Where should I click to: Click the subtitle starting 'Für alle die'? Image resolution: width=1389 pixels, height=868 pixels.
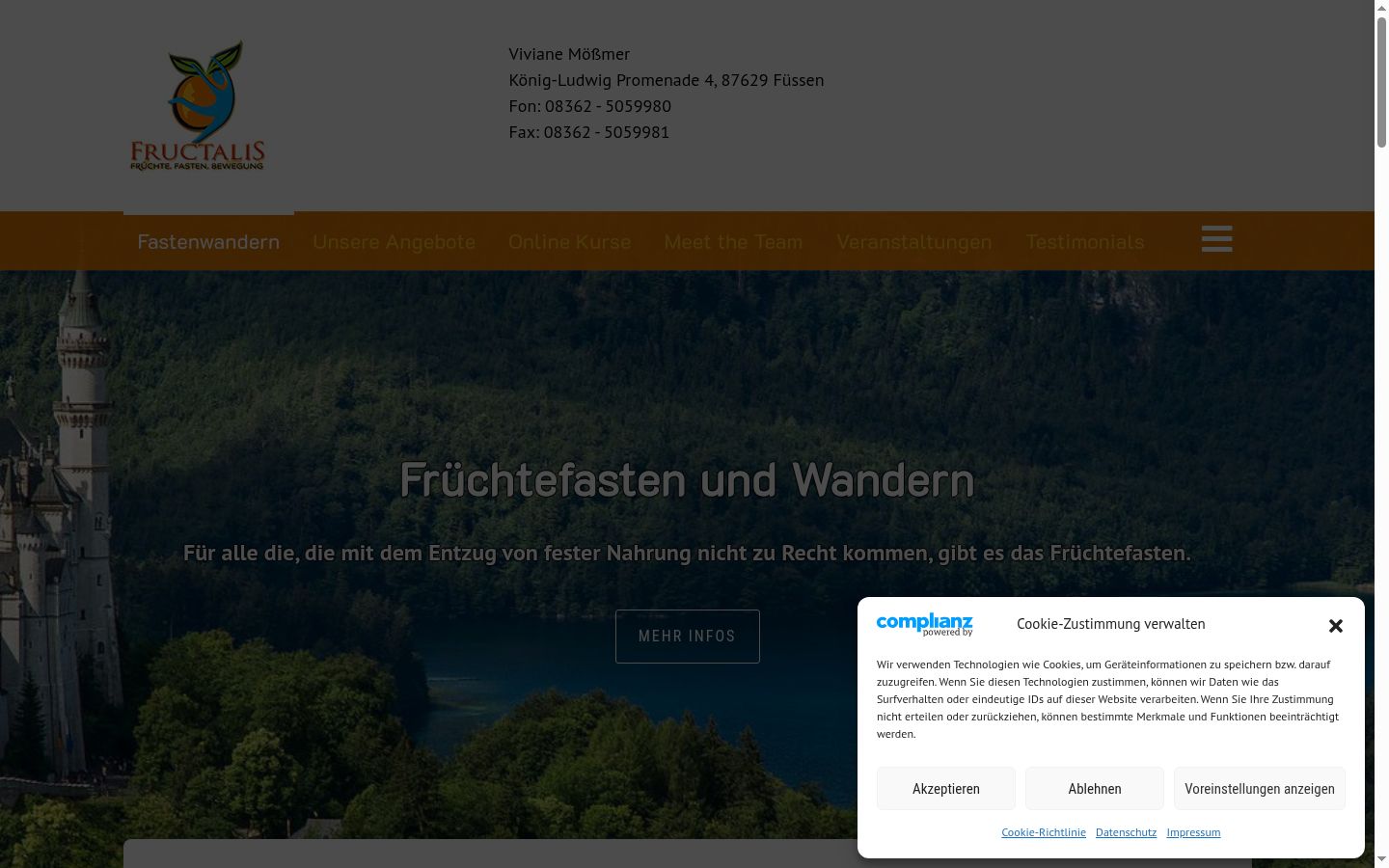point(687,554)
